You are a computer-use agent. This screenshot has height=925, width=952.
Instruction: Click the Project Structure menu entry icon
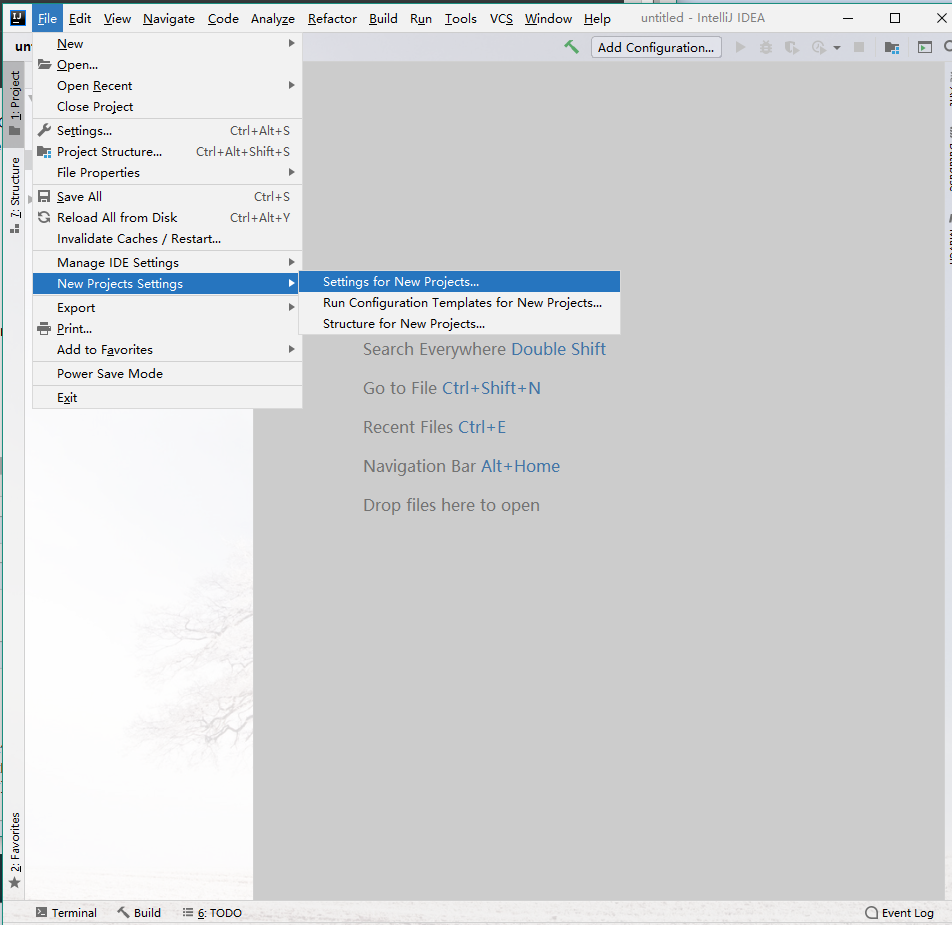coord(44,152)
